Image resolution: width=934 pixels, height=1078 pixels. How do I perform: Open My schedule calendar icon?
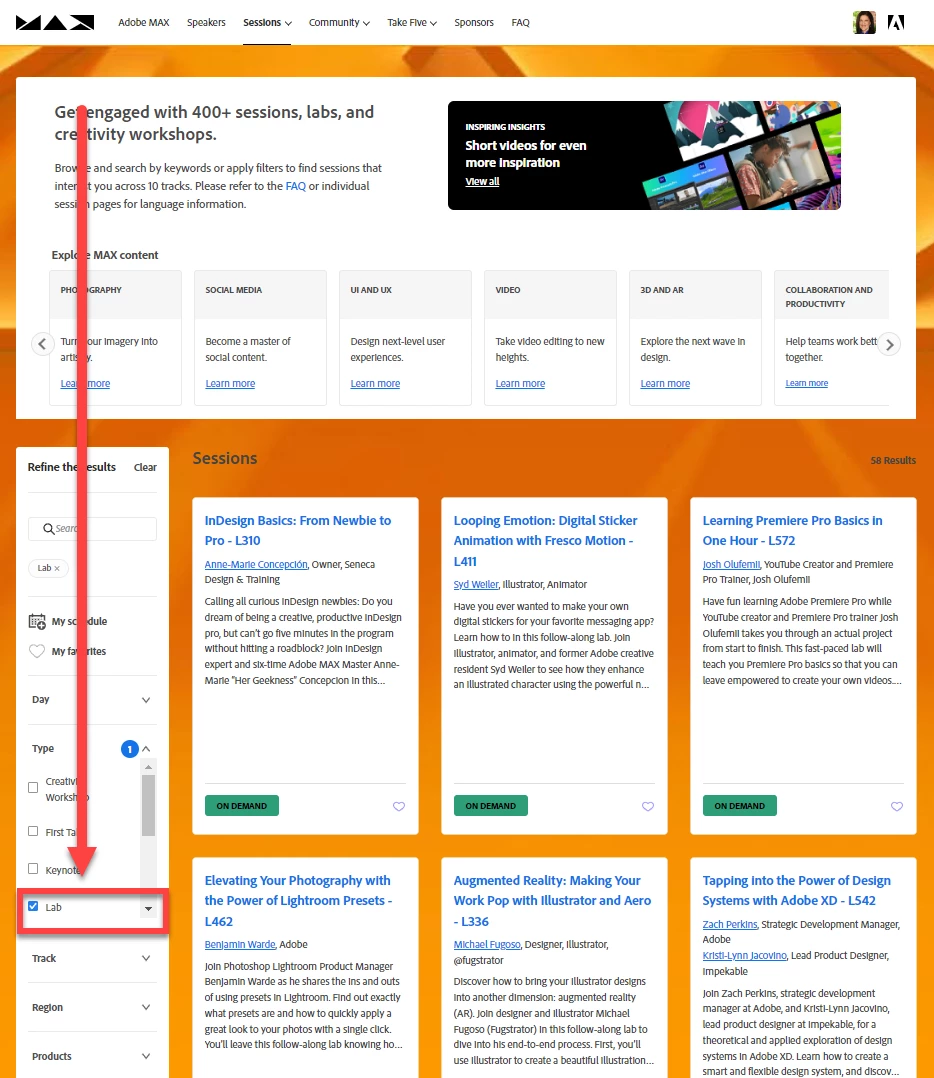[x=37, y=622]
